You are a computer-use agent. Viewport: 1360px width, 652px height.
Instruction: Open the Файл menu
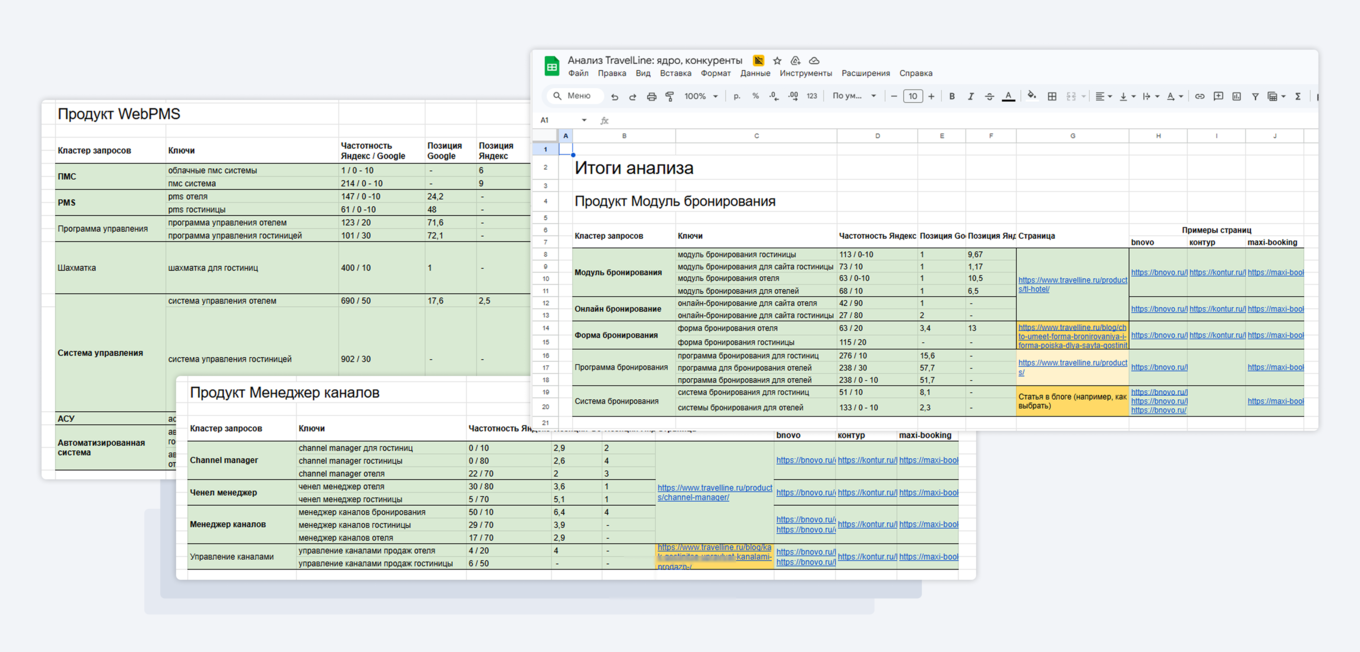(578, 74)
